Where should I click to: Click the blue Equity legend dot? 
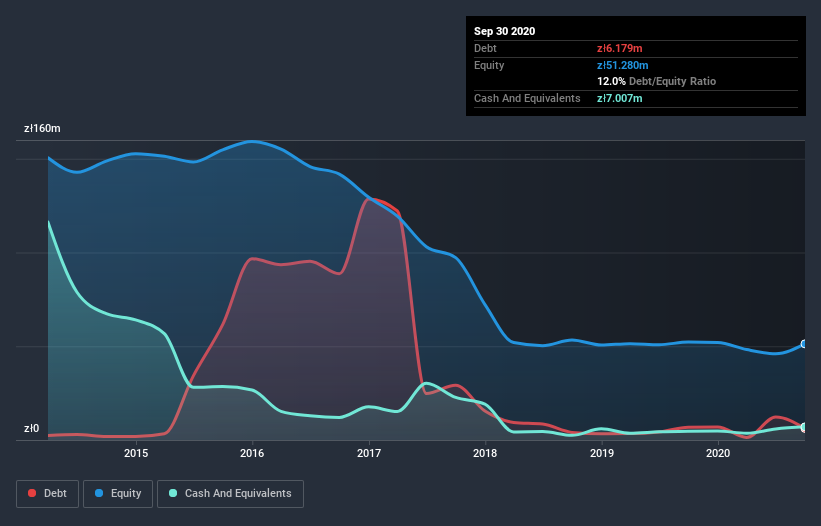(99, 493)
